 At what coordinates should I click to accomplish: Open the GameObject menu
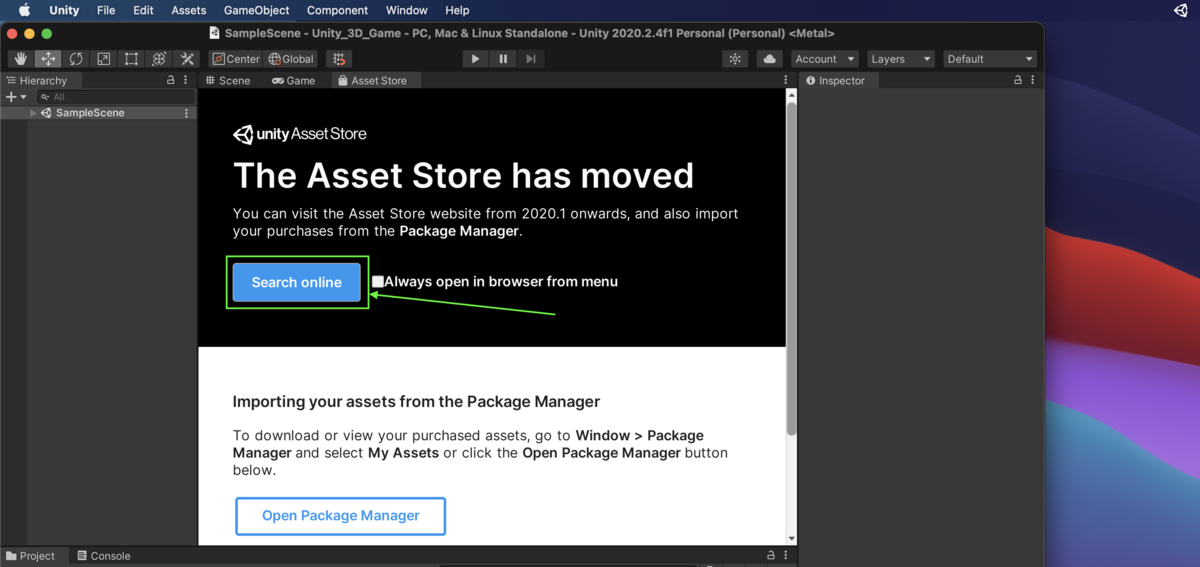pyautogui.click(x=257, y=10)
